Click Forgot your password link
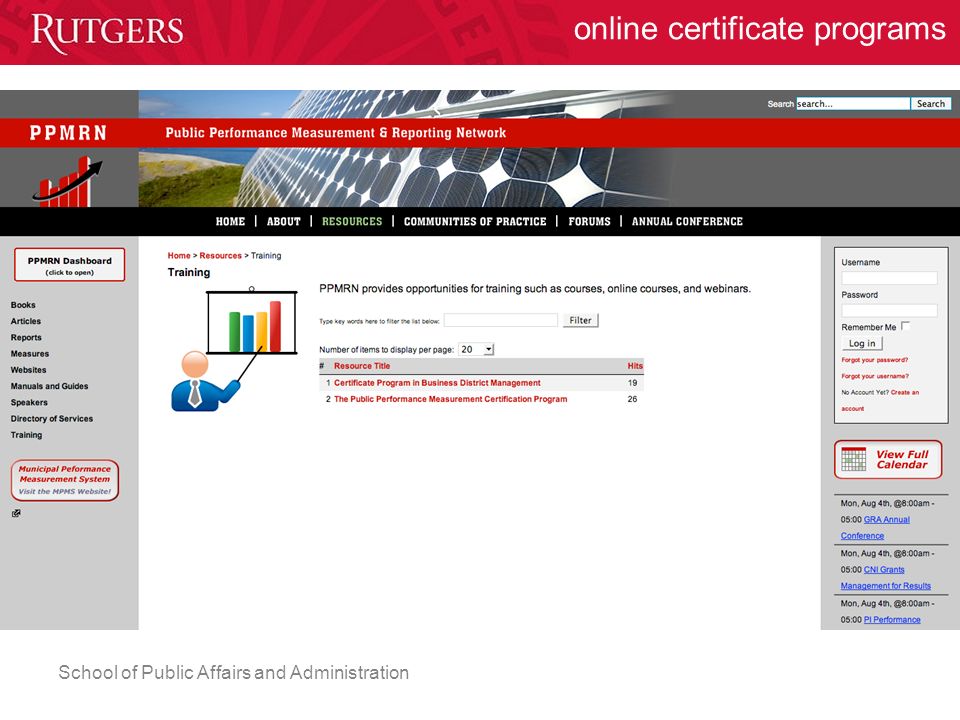960x720 pixels. 874,360
